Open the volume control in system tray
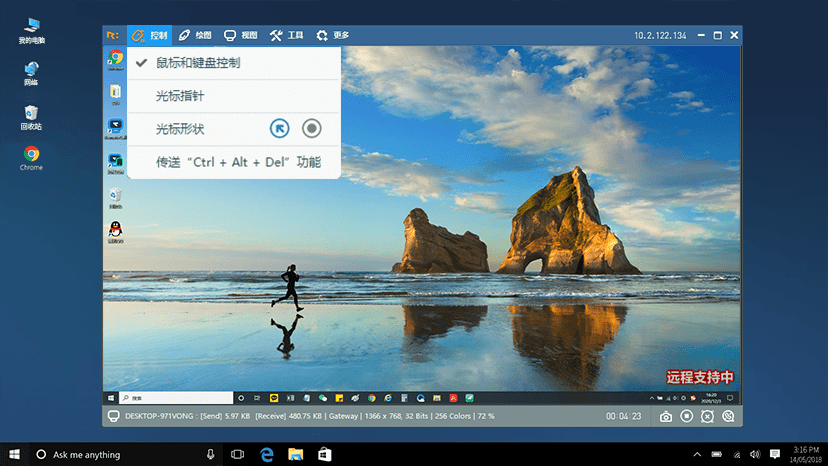 [x=755, y=454]
